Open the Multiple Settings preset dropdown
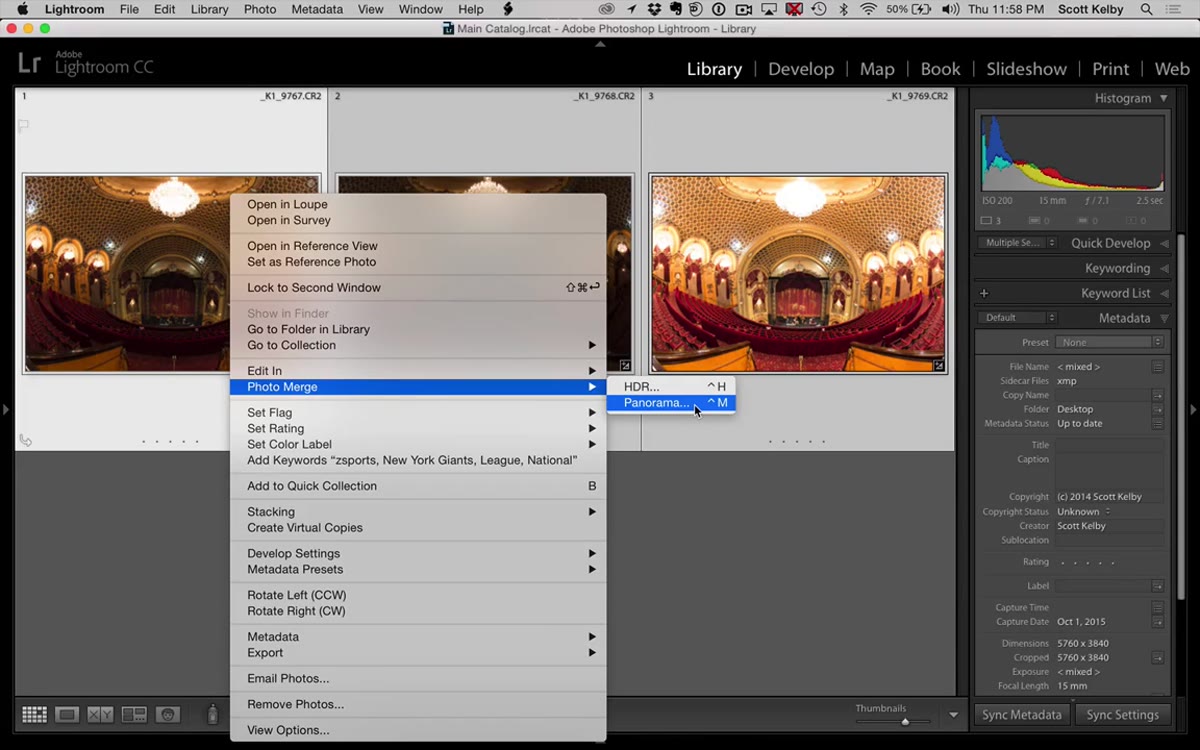1200x750 pixels. click(1018, 243)
